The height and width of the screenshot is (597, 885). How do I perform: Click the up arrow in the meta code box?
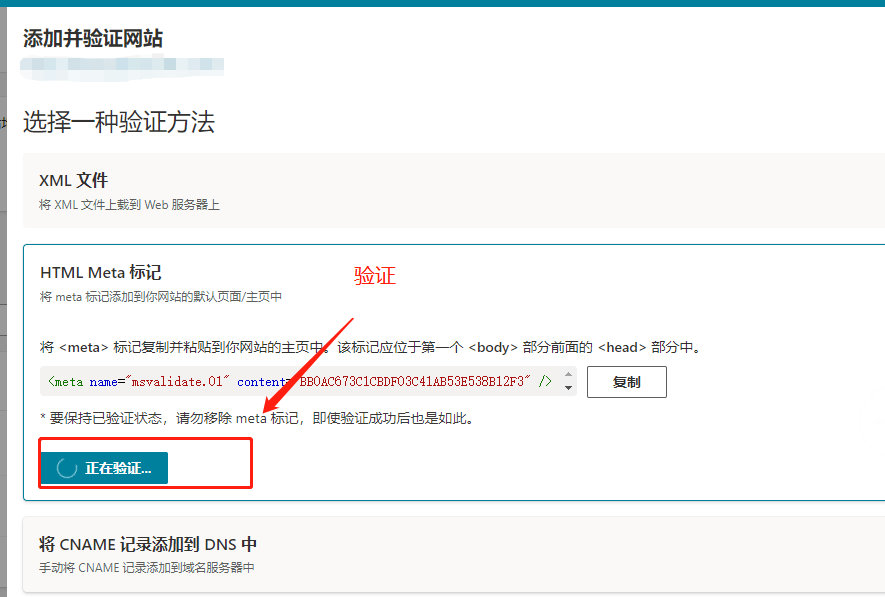click(x=568, y=375)
